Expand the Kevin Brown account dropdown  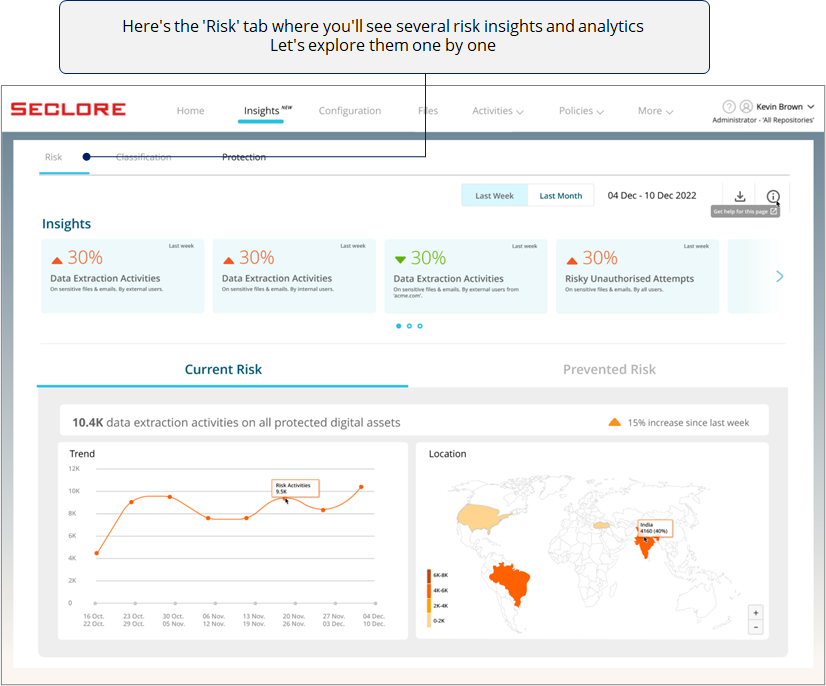click(x=811, y=106)
